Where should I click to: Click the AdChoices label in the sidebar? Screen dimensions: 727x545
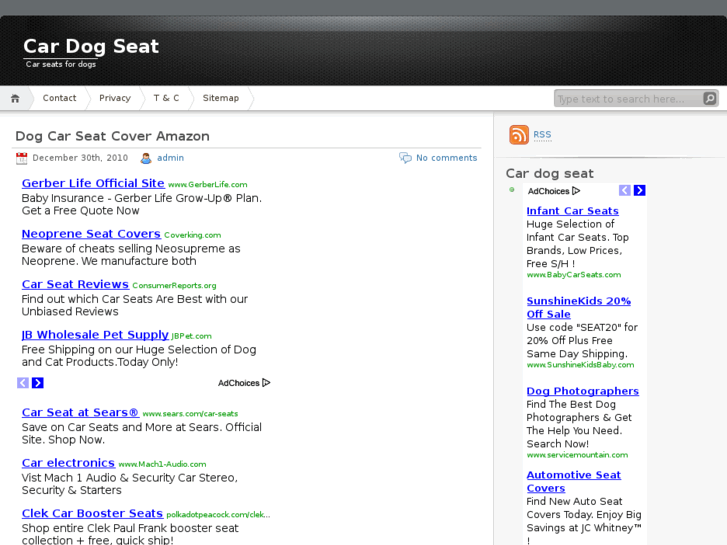[554, 191]
